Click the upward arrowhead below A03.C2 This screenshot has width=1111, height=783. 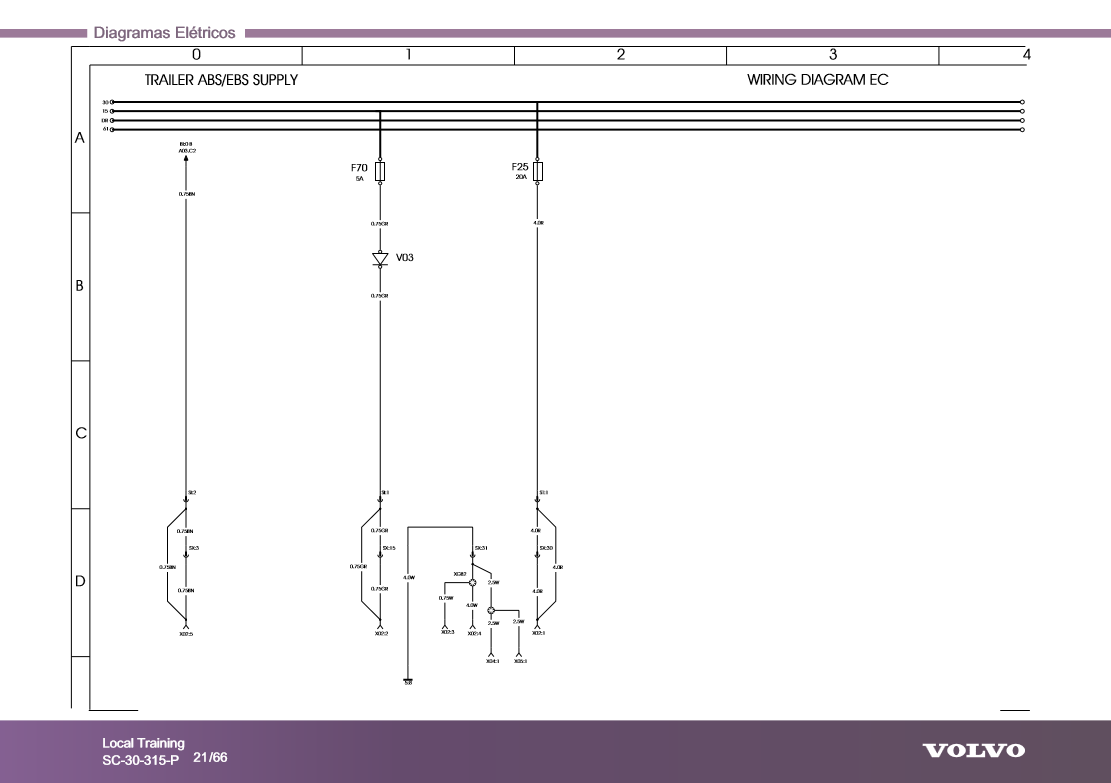[x=186, y=159]
